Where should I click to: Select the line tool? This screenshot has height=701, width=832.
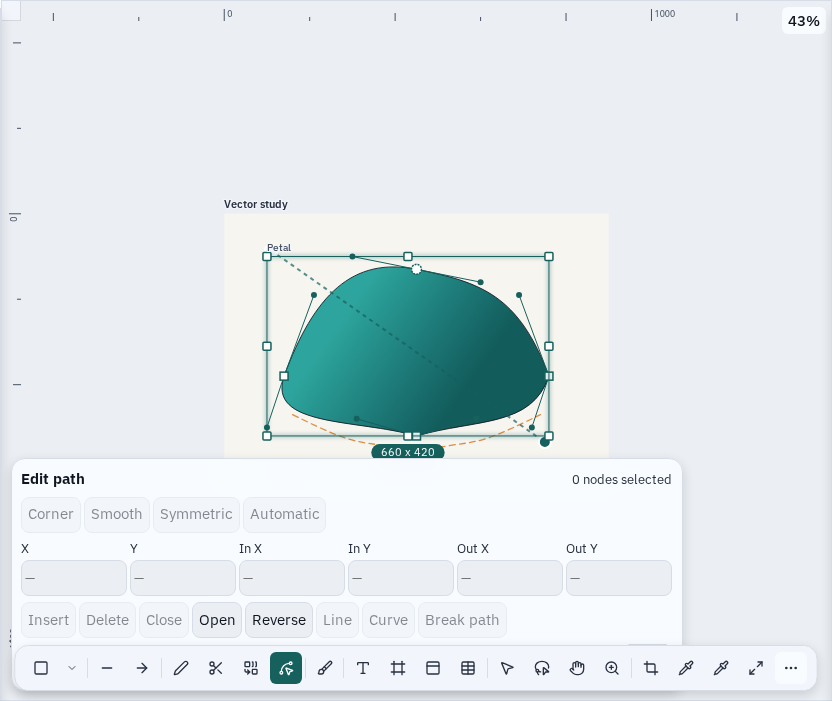coord(107,668)
